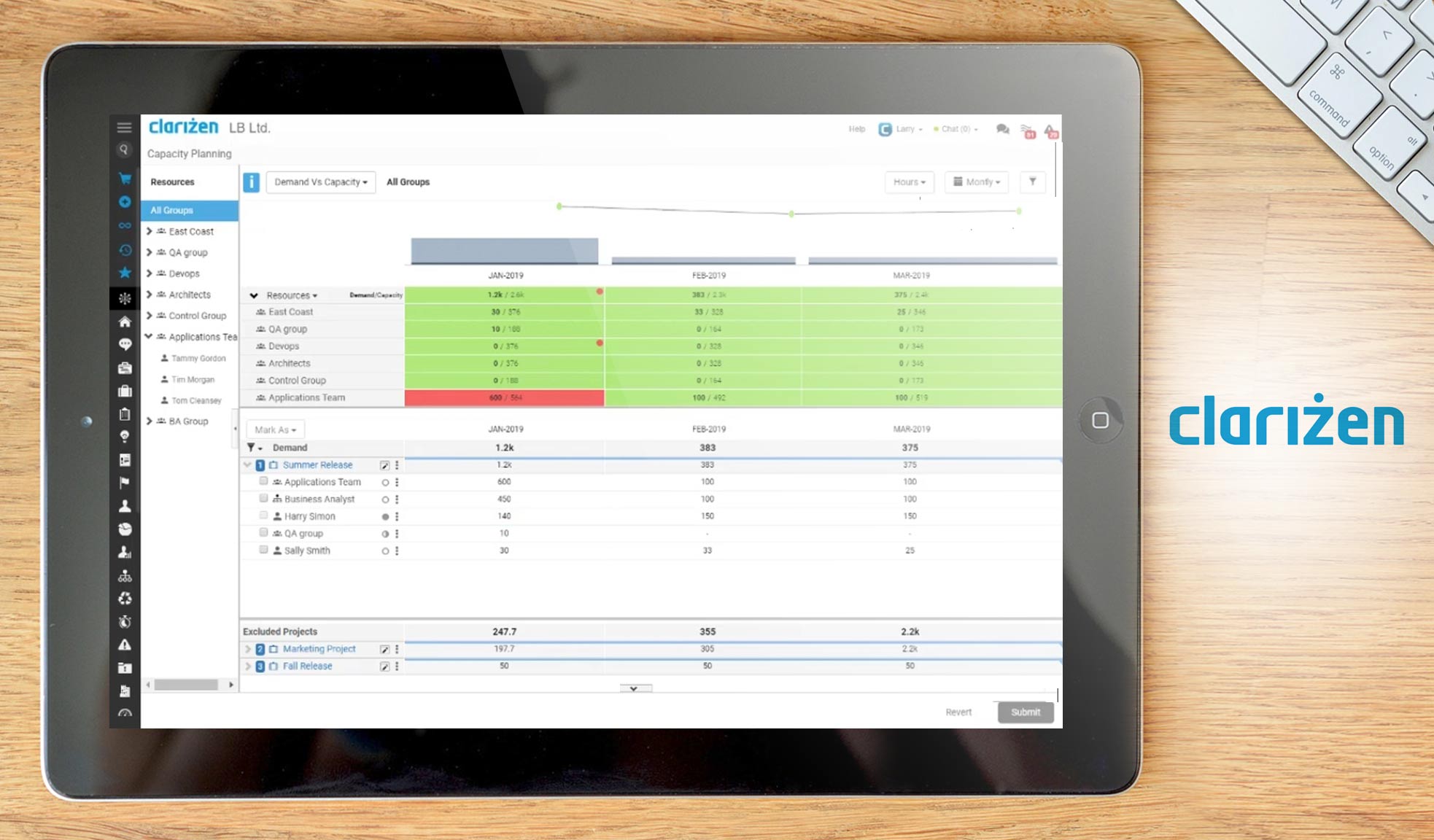The height and width of the screenshot is (840, 1434).
Task: Open the filter icon beside the Monthly selector
Action: tap(1032, 182)
